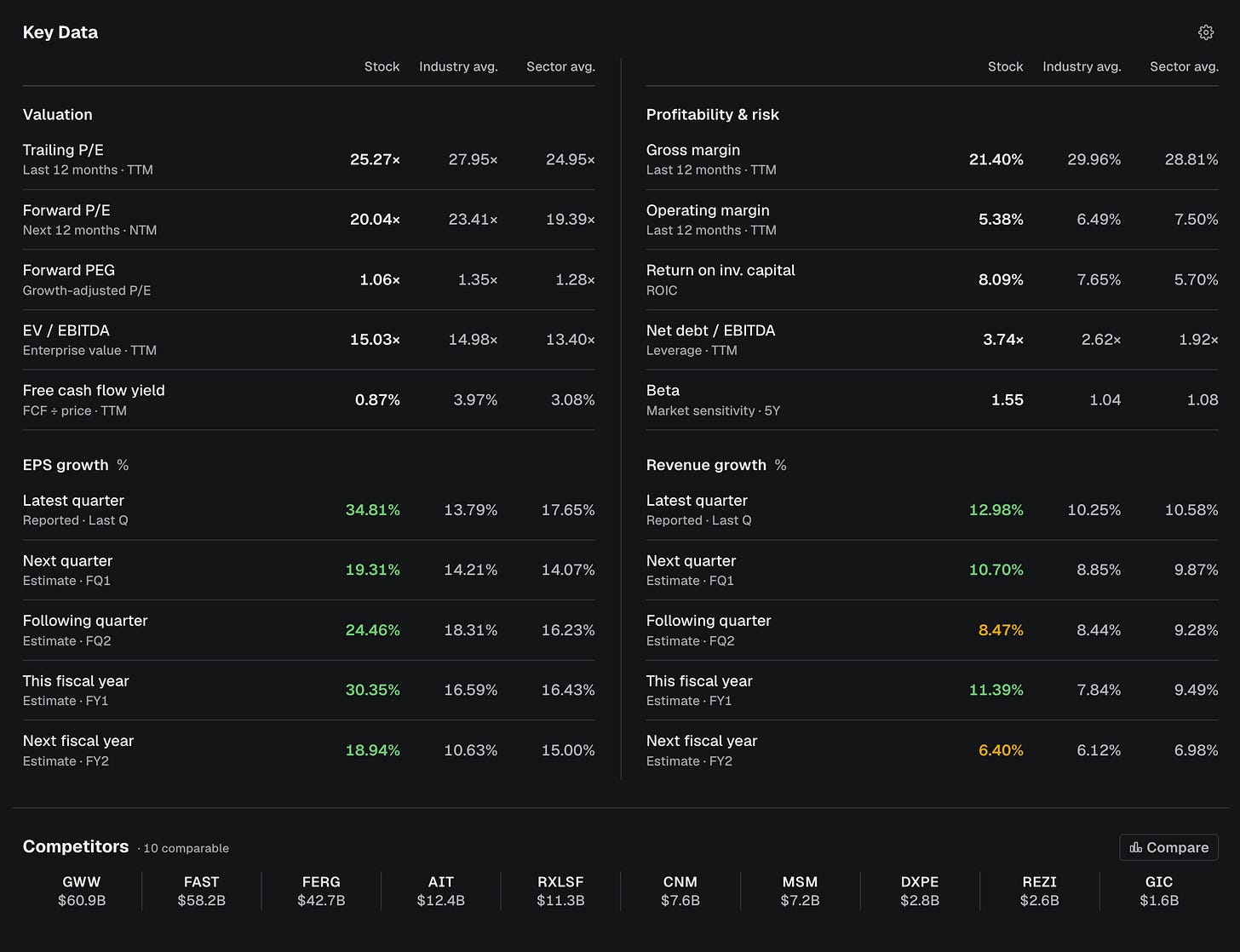Select the 29.96% industry gross margin value
The width and height of the screenshot is (1240, 952).
click(1094, 159)
